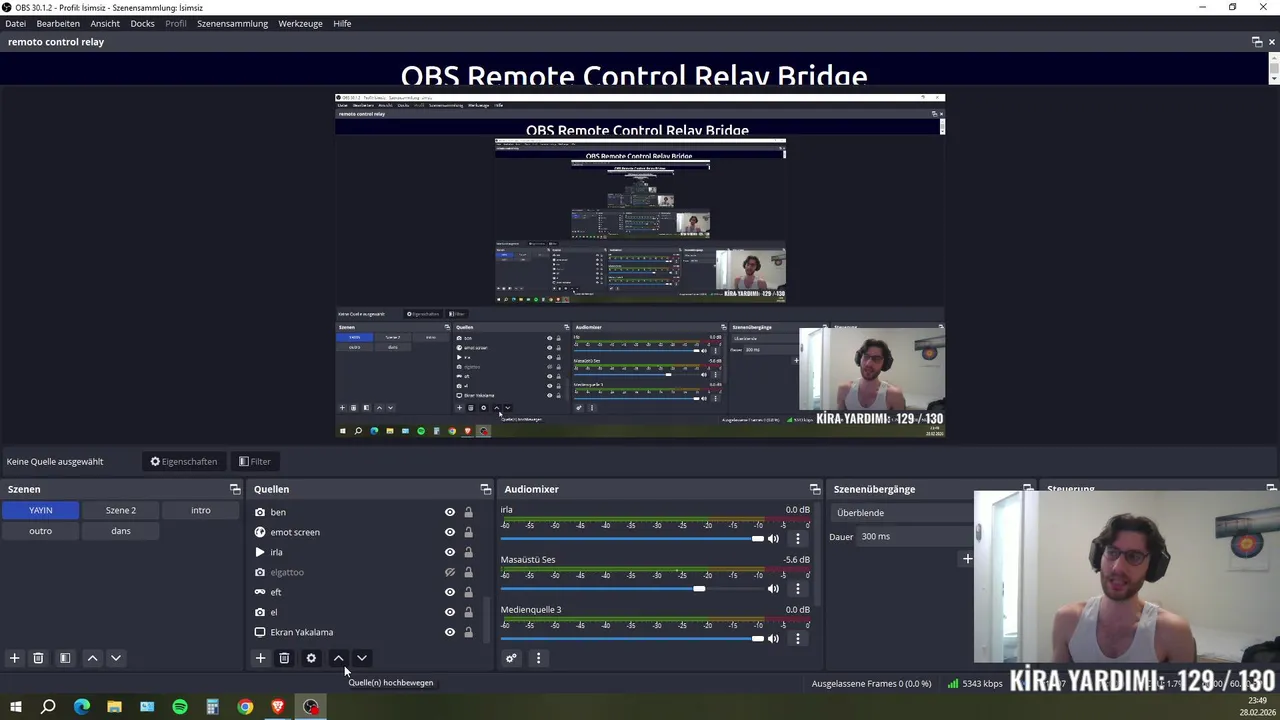Switch to the dans scene
The image size is (1280, 720).
121,531
